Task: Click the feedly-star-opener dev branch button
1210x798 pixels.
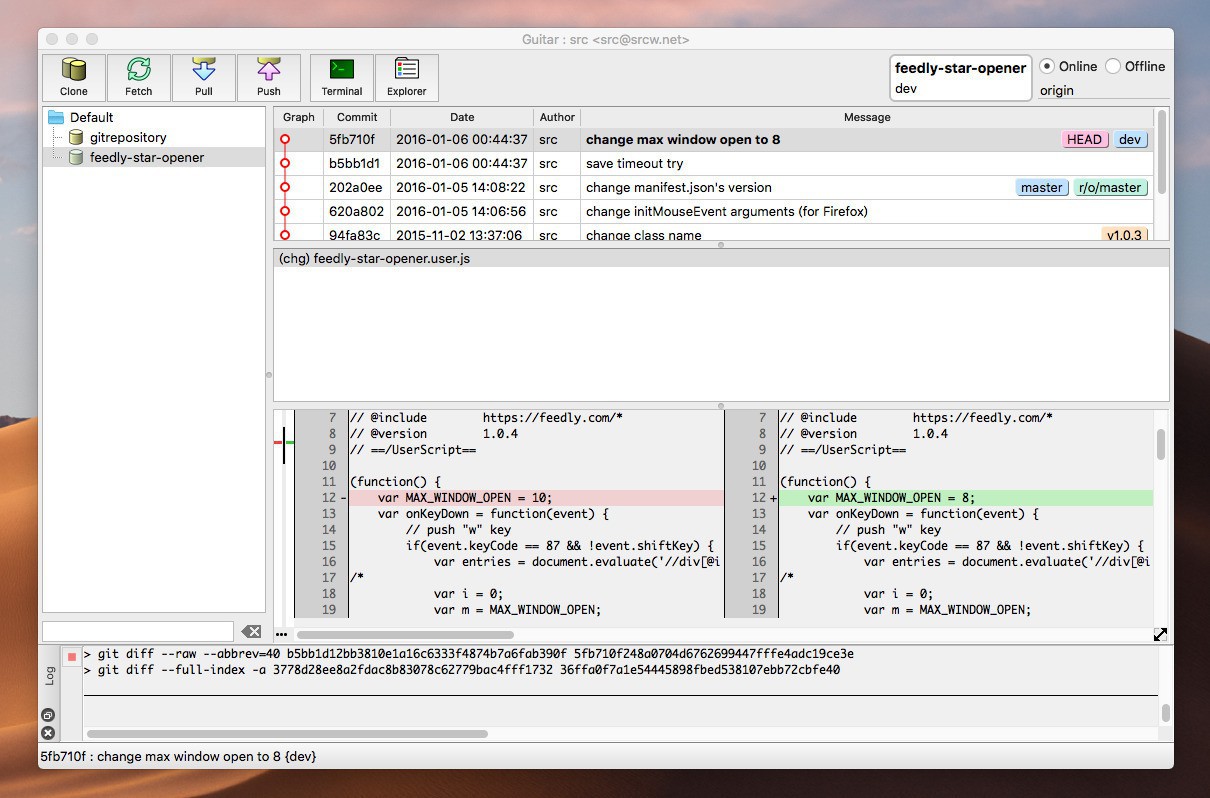Action: point(960,78)
